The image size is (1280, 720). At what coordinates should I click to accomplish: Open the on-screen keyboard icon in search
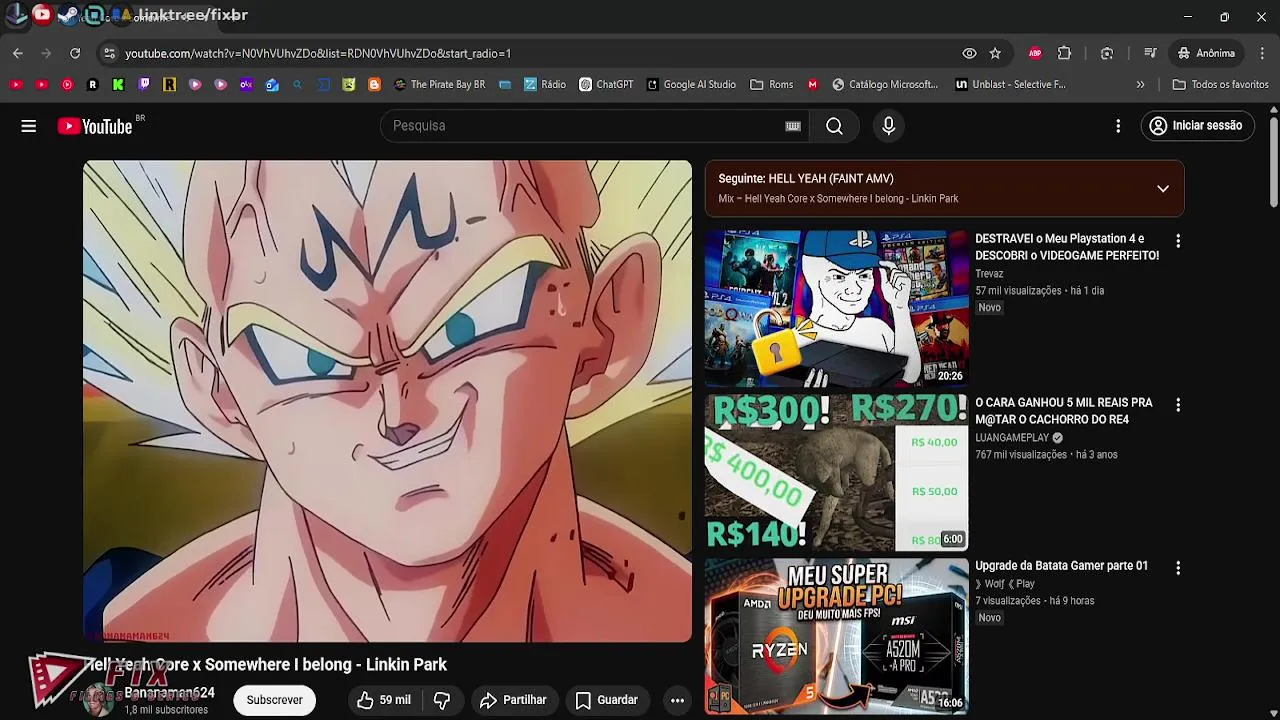[793, 126]
